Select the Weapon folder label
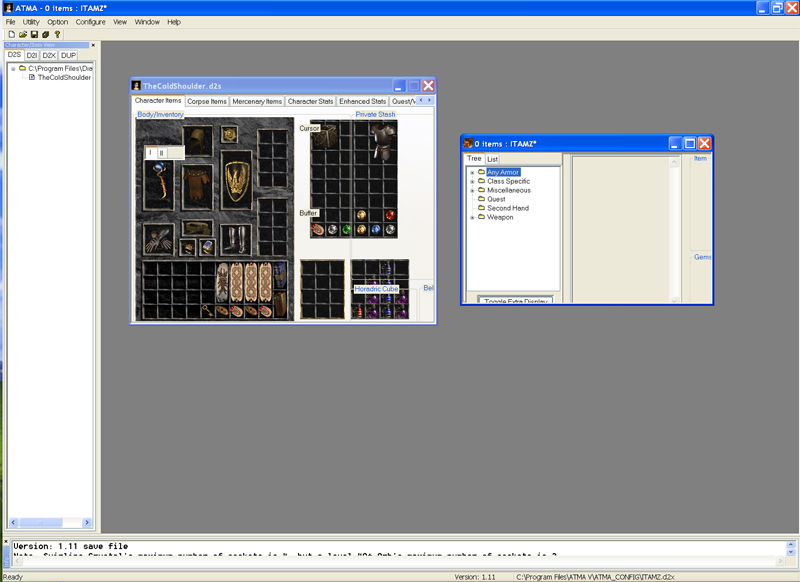This screenshot has height=582, width=800. pyautogui.click(x=500, y=218)
